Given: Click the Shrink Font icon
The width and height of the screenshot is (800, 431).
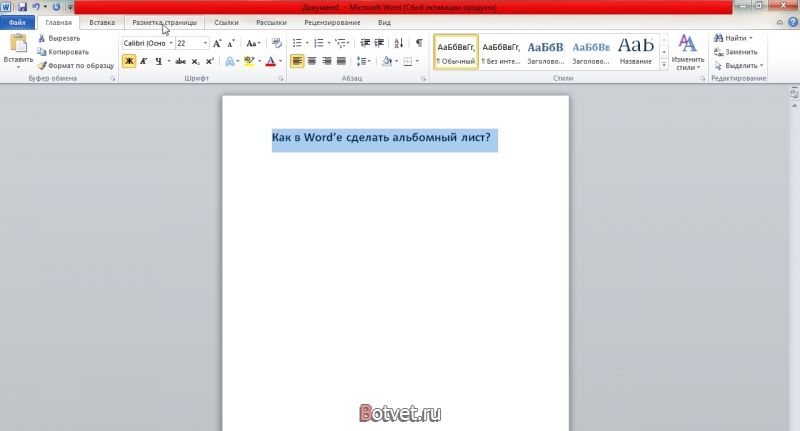Looking at the screenshot, I should point(231,43).
